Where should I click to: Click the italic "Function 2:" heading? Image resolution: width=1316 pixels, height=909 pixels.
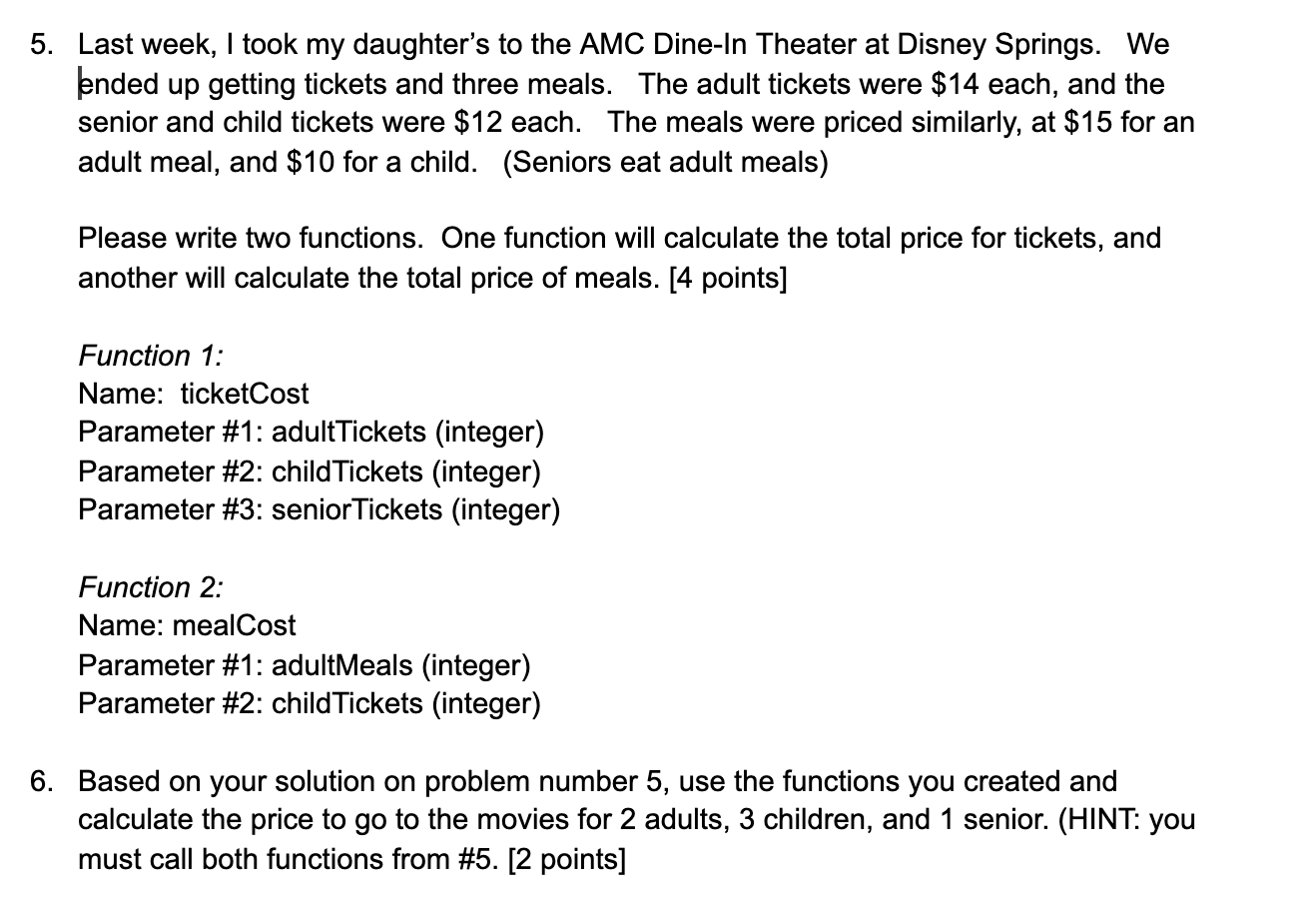(151, 587)
